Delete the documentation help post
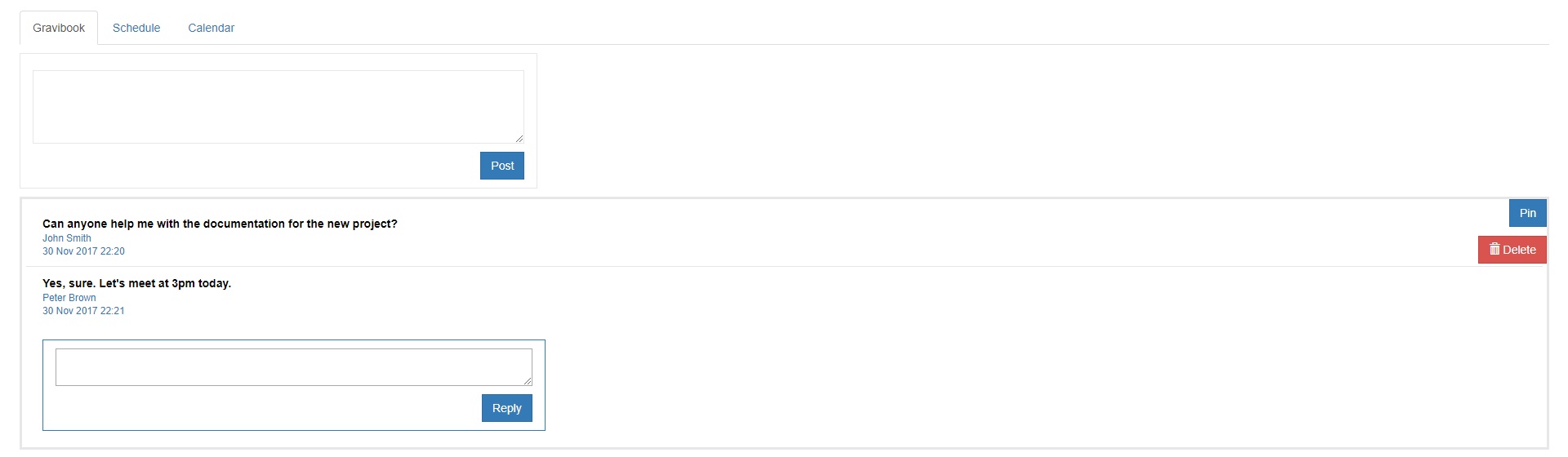Image resolution: width=1568 pixels, height=457 pixels. 1512,250
